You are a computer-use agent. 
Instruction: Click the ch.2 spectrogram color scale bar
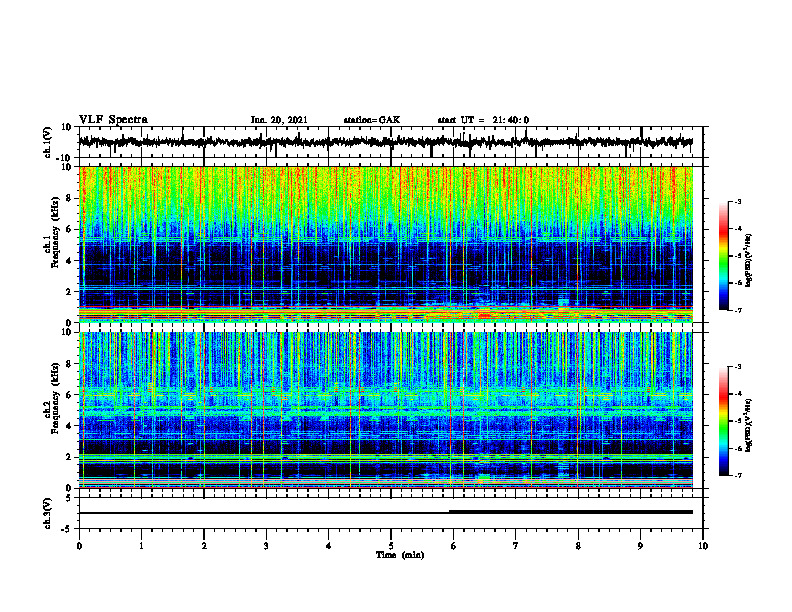point(723,421)
